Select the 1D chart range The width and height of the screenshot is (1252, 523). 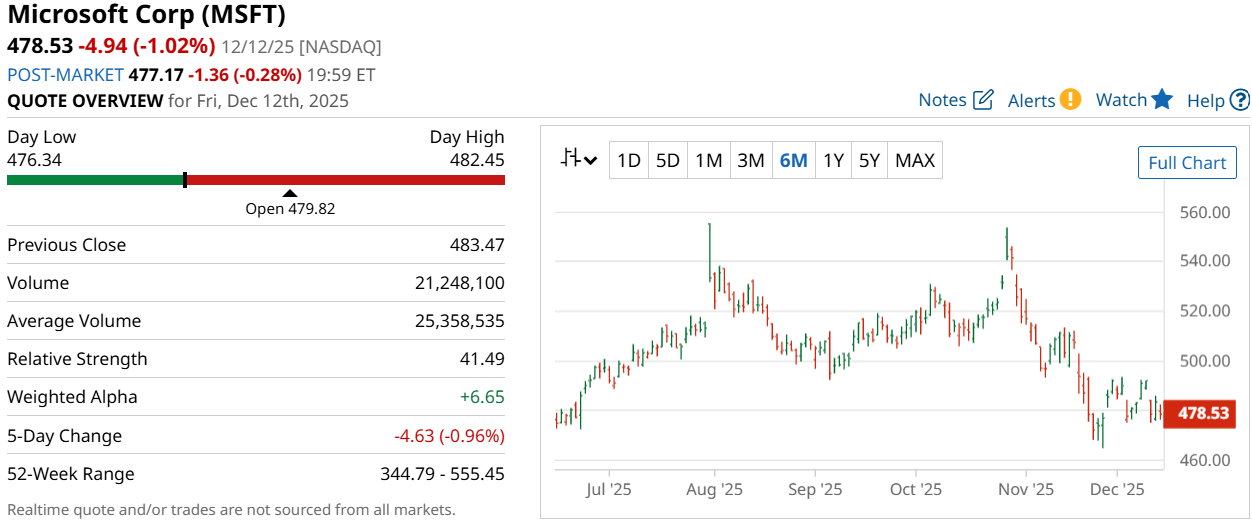[x=628, y=160]
